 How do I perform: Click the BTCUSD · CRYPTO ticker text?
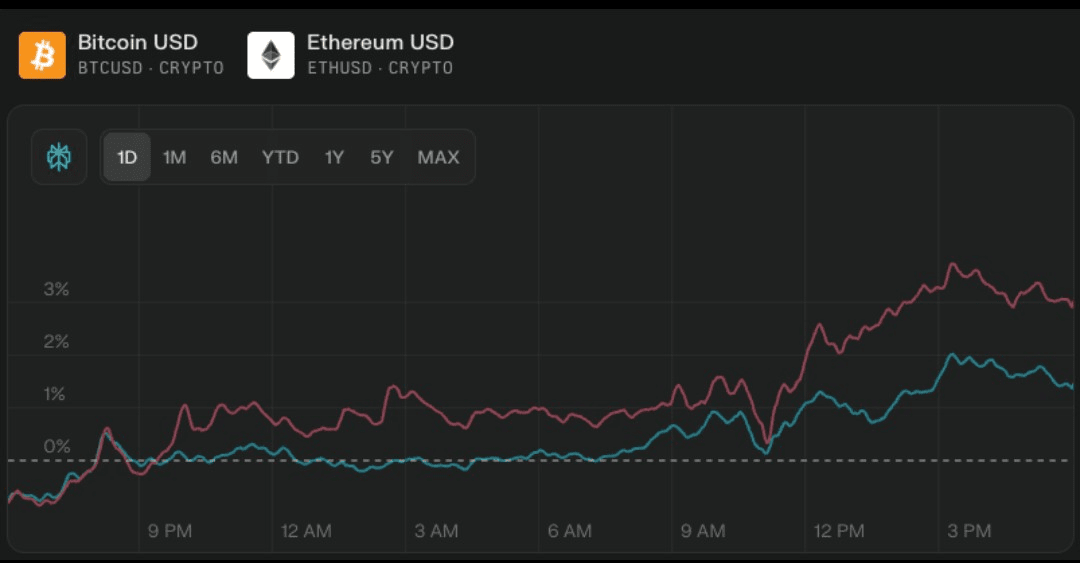[x=151, y=68]
